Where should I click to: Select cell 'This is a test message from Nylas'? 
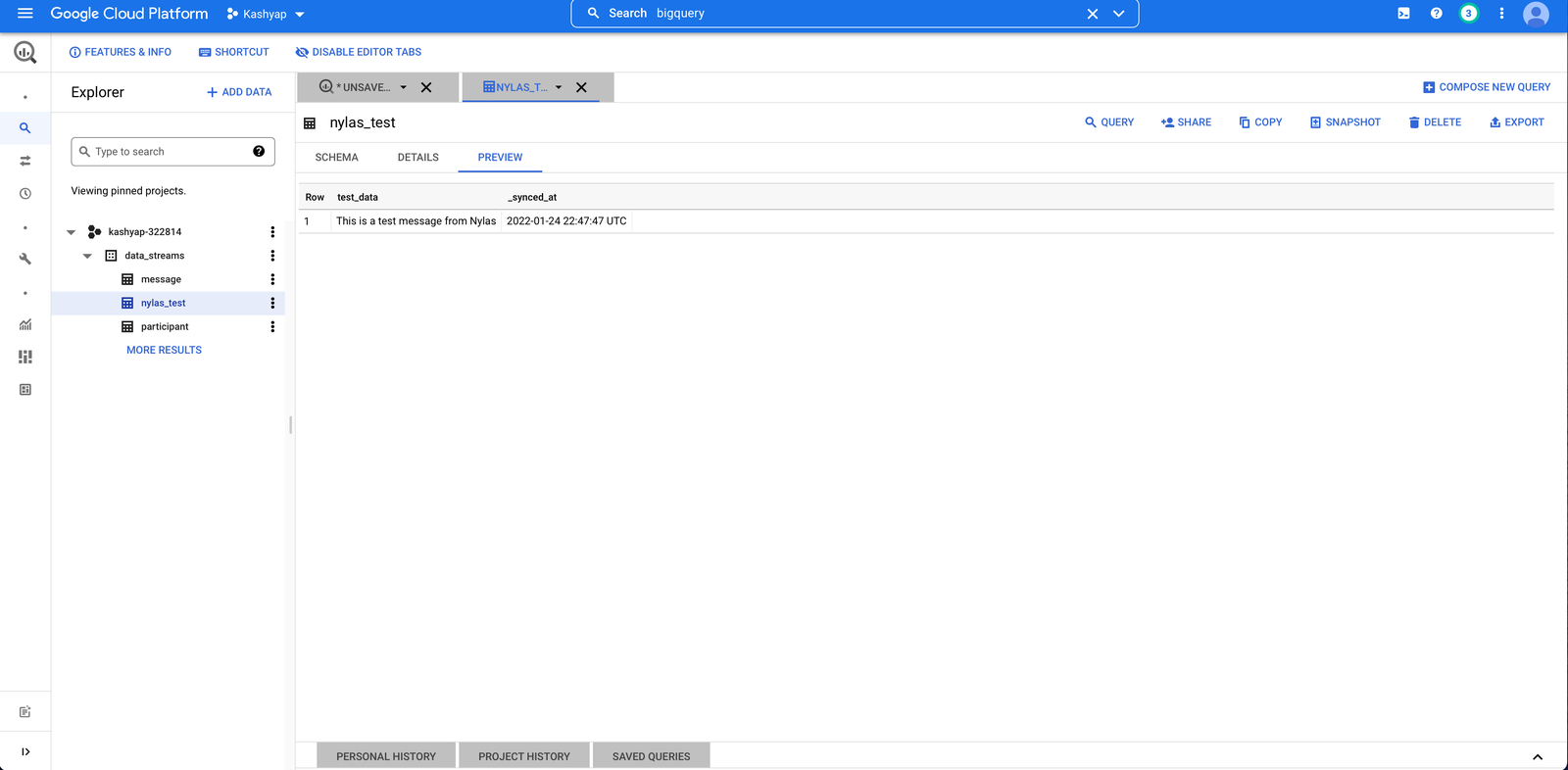pyautogui.click(x=416, y=221)
